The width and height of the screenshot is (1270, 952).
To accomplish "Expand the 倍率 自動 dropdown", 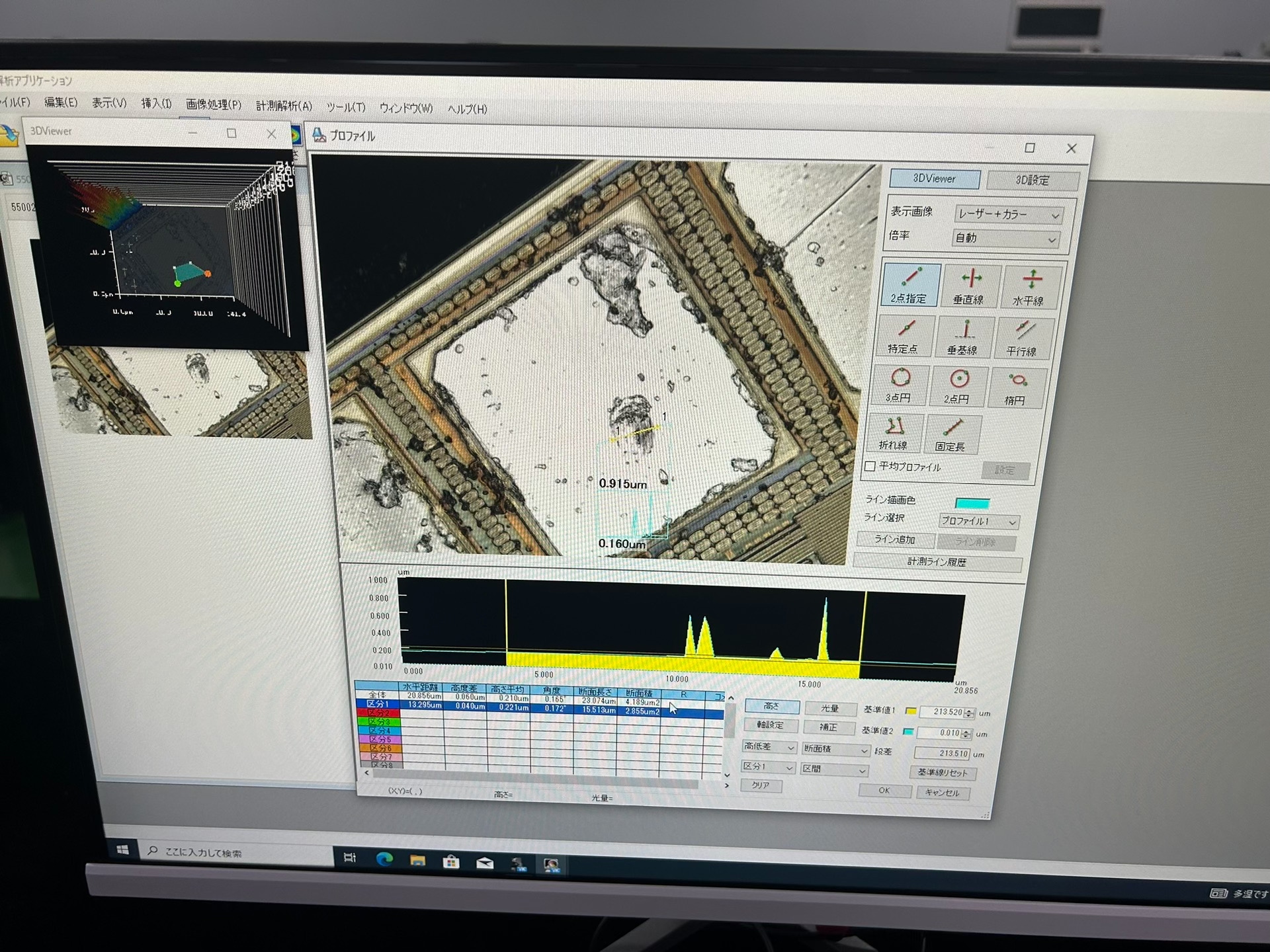I will click(x=1005, y=238).
